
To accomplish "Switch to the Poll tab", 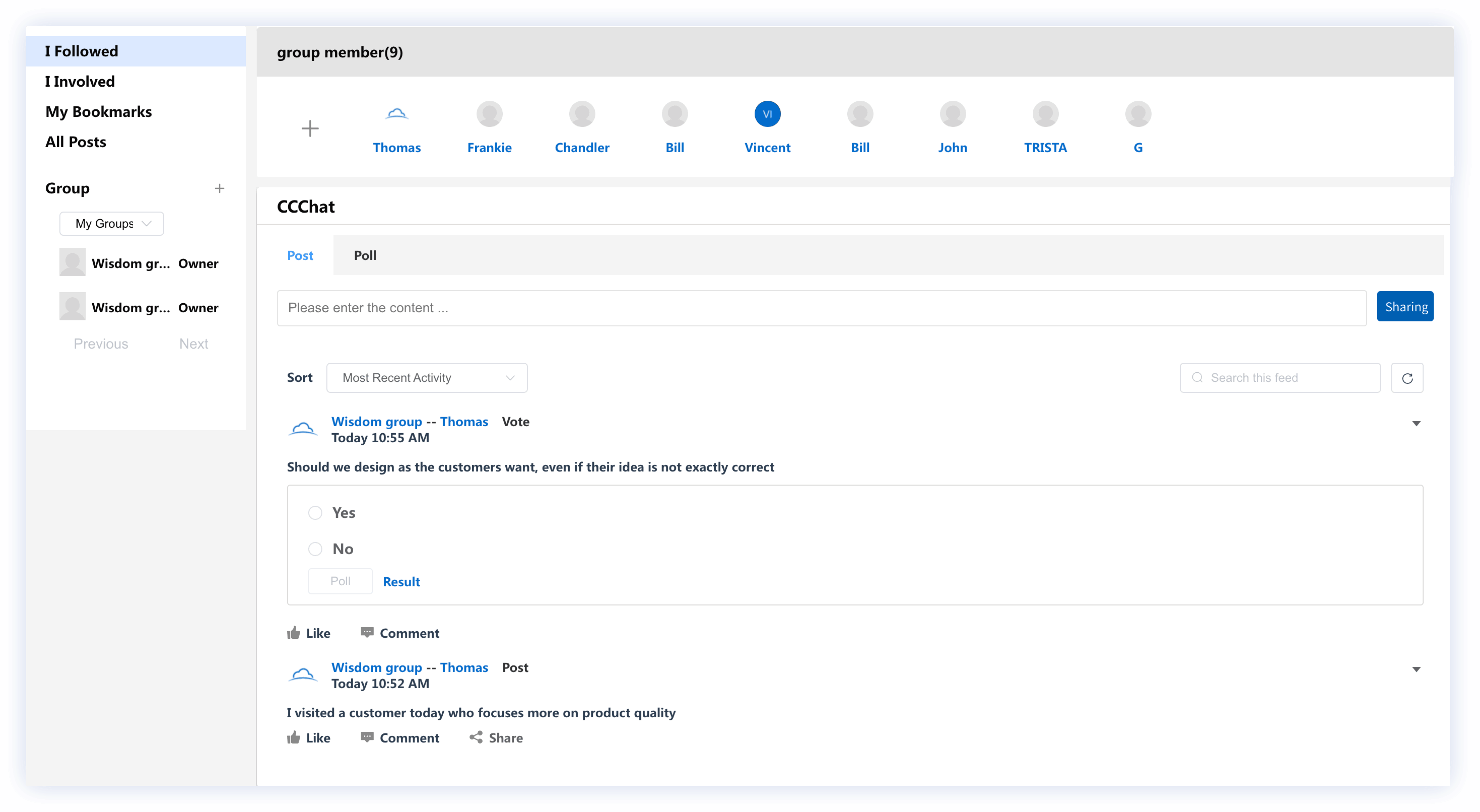I will point(365,255).
